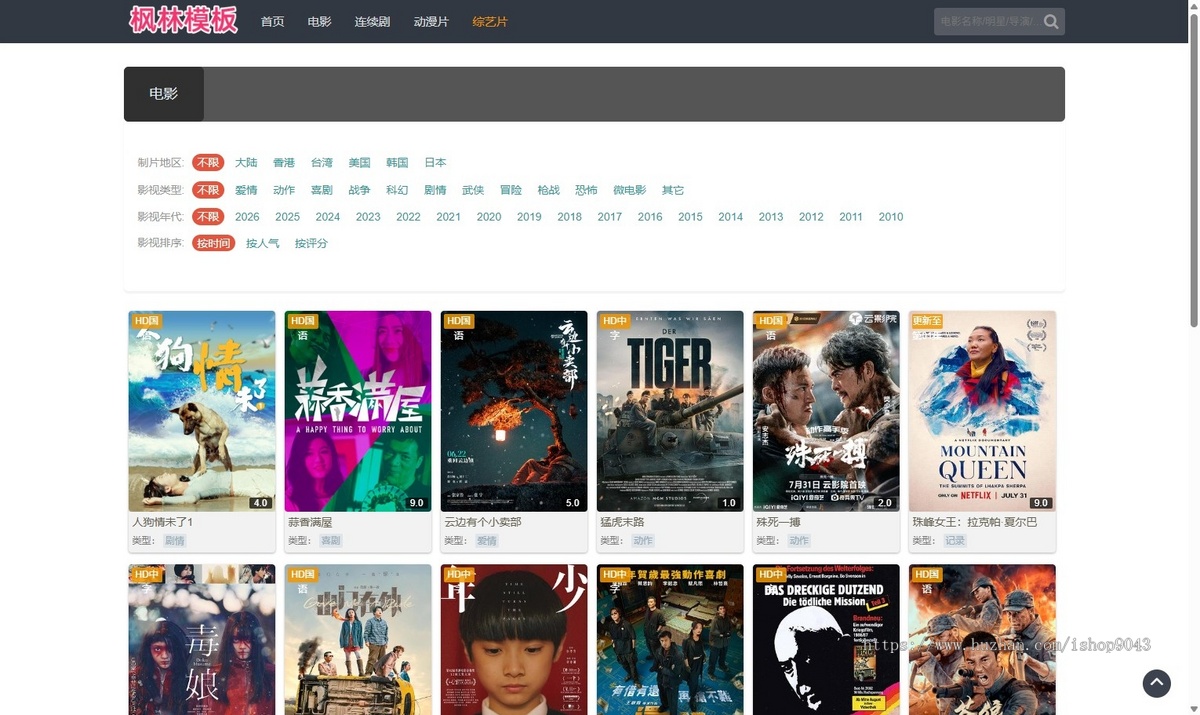The width and height of the screenshot is (1200, 715).
Task: Filter year by 2026
Action: (x=247, y=217)
